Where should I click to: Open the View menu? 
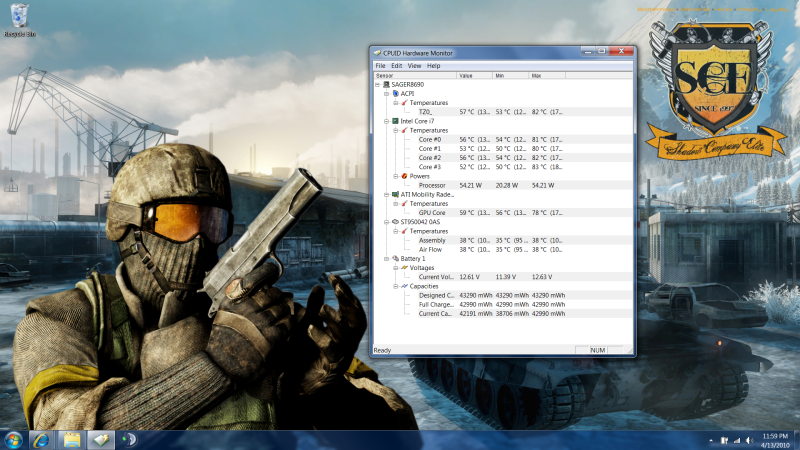tap(414, 66)
